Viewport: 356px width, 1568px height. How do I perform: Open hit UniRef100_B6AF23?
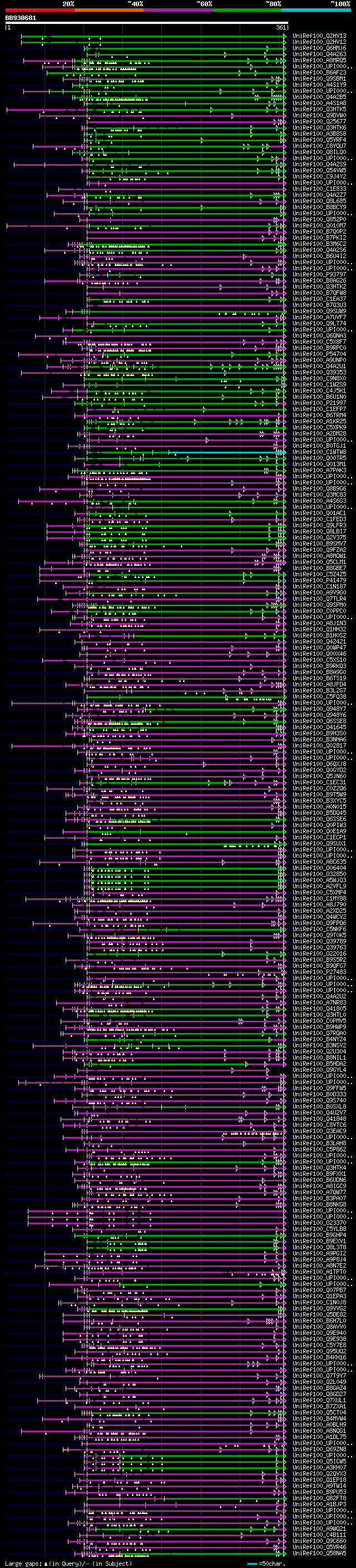tap(319, 72)
